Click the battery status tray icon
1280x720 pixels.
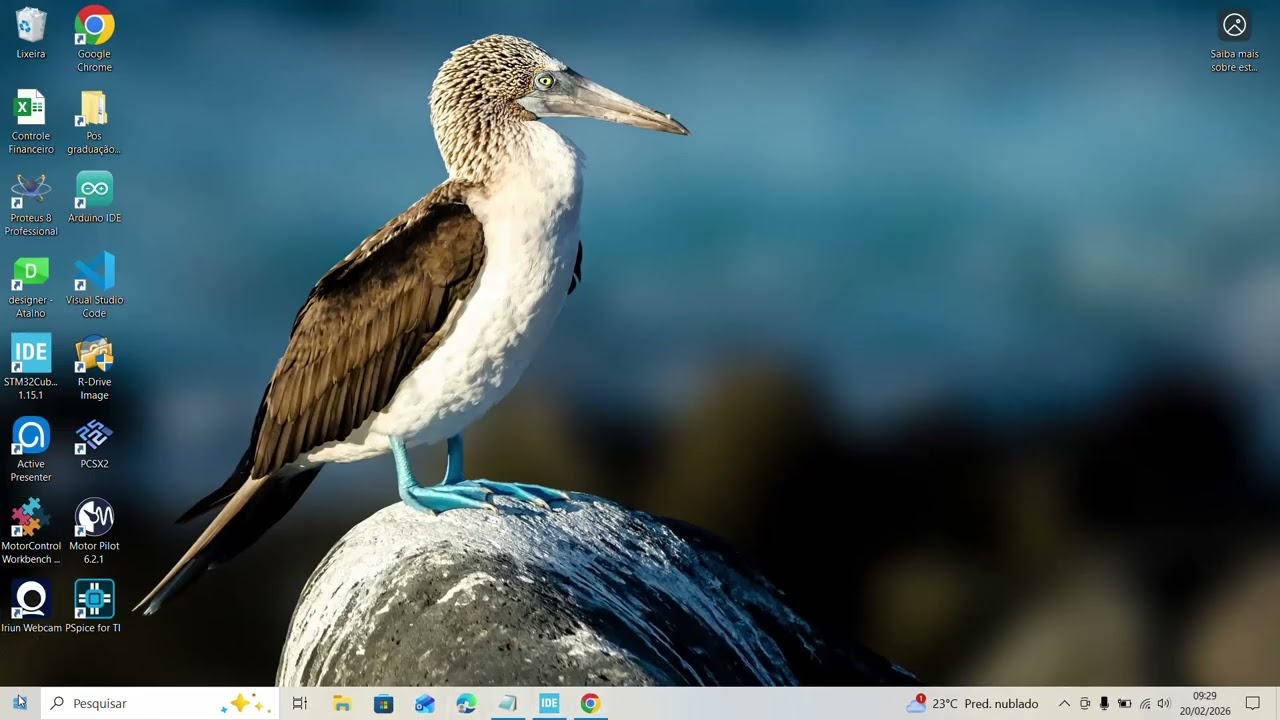tap(1124, 703)
